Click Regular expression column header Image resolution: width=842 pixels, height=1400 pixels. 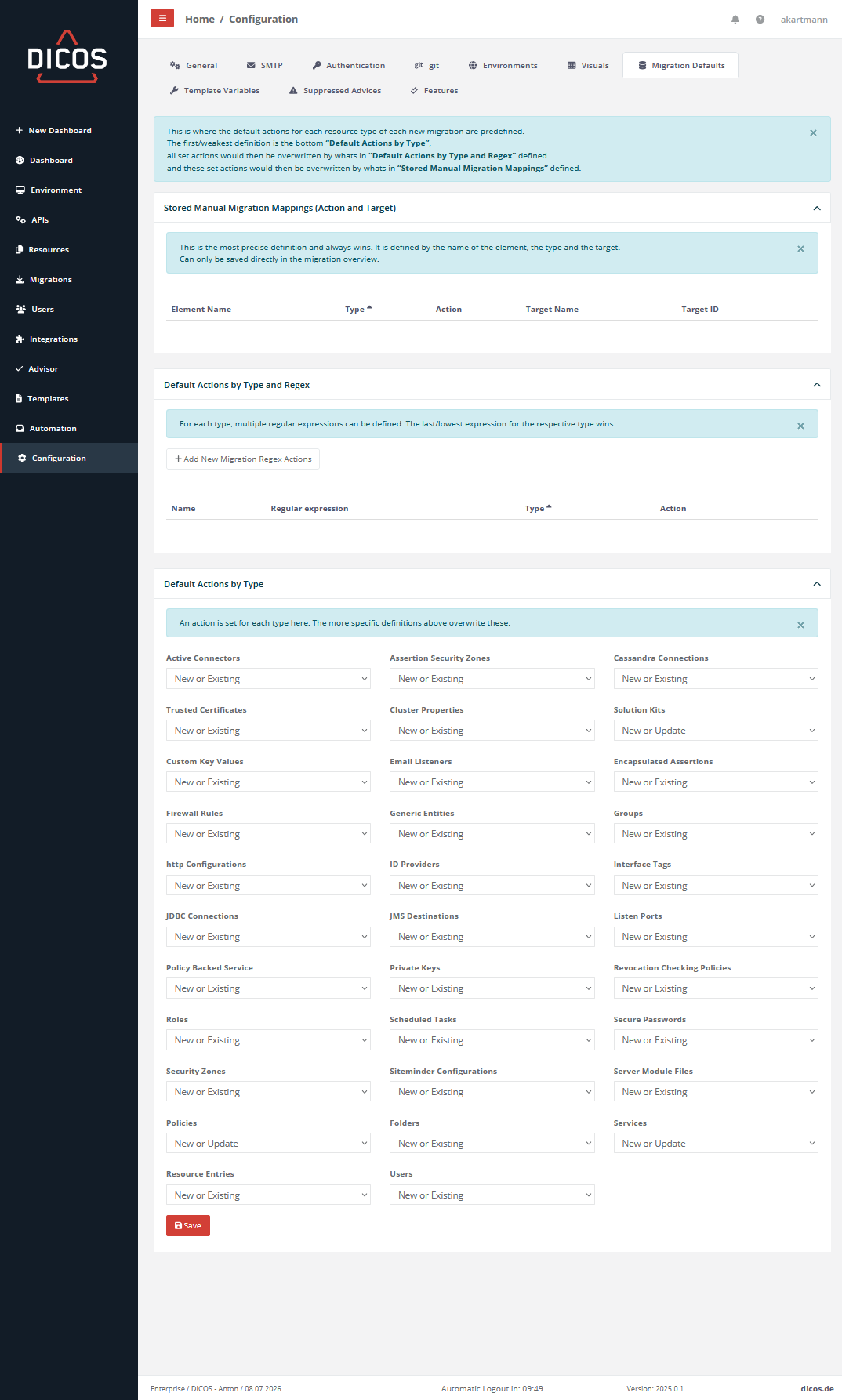(310, 509)
